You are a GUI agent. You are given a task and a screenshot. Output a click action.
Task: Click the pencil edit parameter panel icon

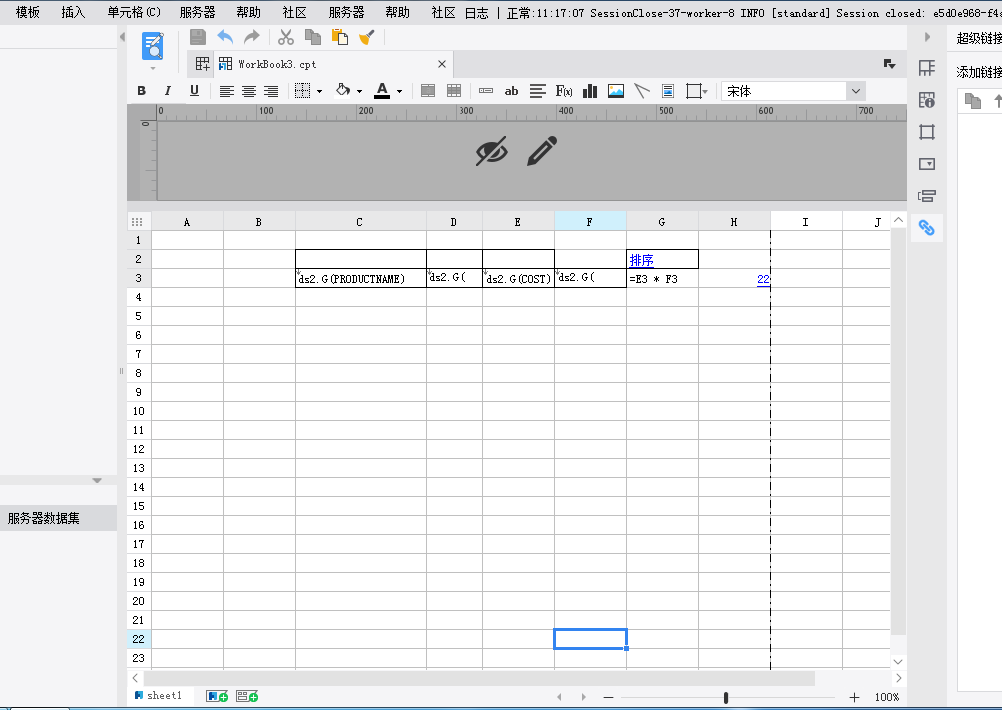pyautogui.click(x=542, y=151)
